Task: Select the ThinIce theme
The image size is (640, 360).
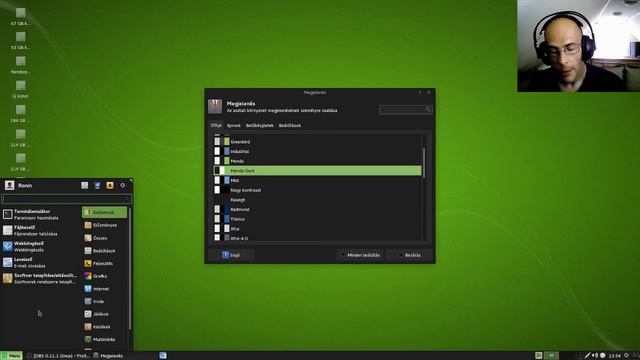Action: 318,219
